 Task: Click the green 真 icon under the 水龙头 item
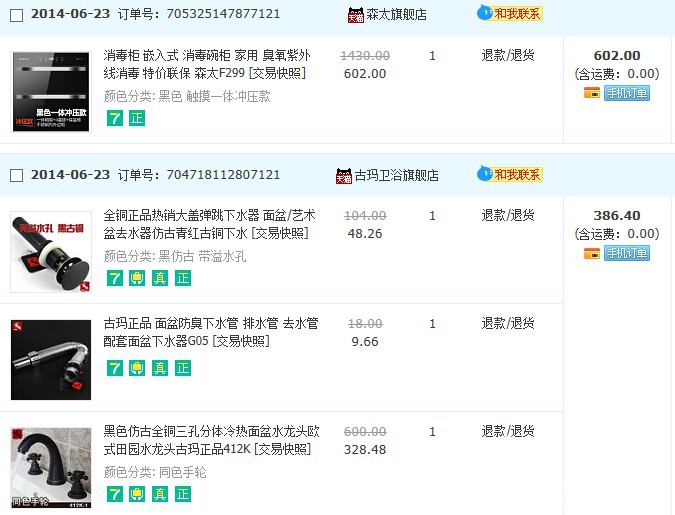(x=160, y=494)
